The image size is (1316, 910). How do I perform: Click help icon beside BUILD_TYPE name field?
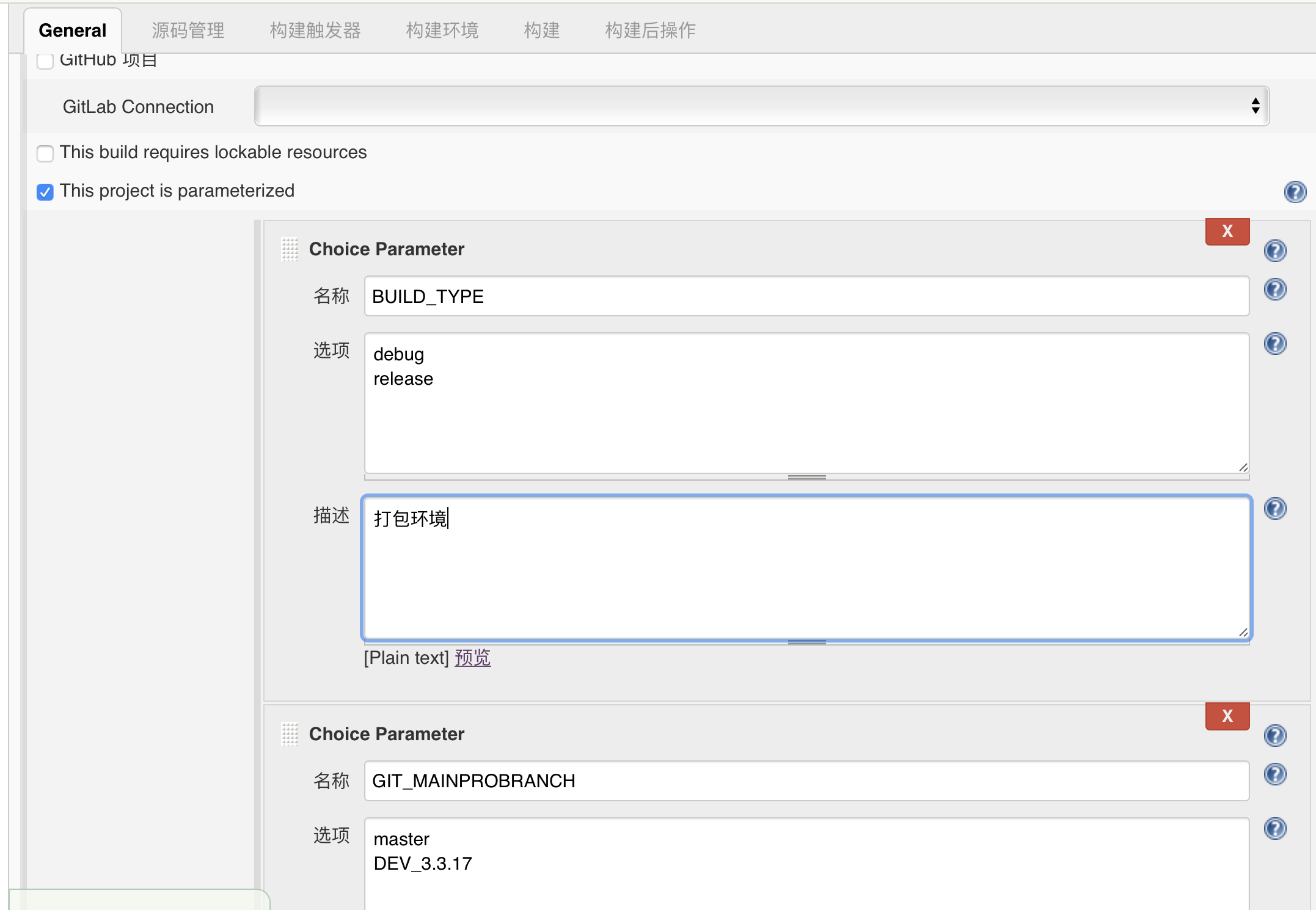pyautogui.click(x=1274, y=289)
